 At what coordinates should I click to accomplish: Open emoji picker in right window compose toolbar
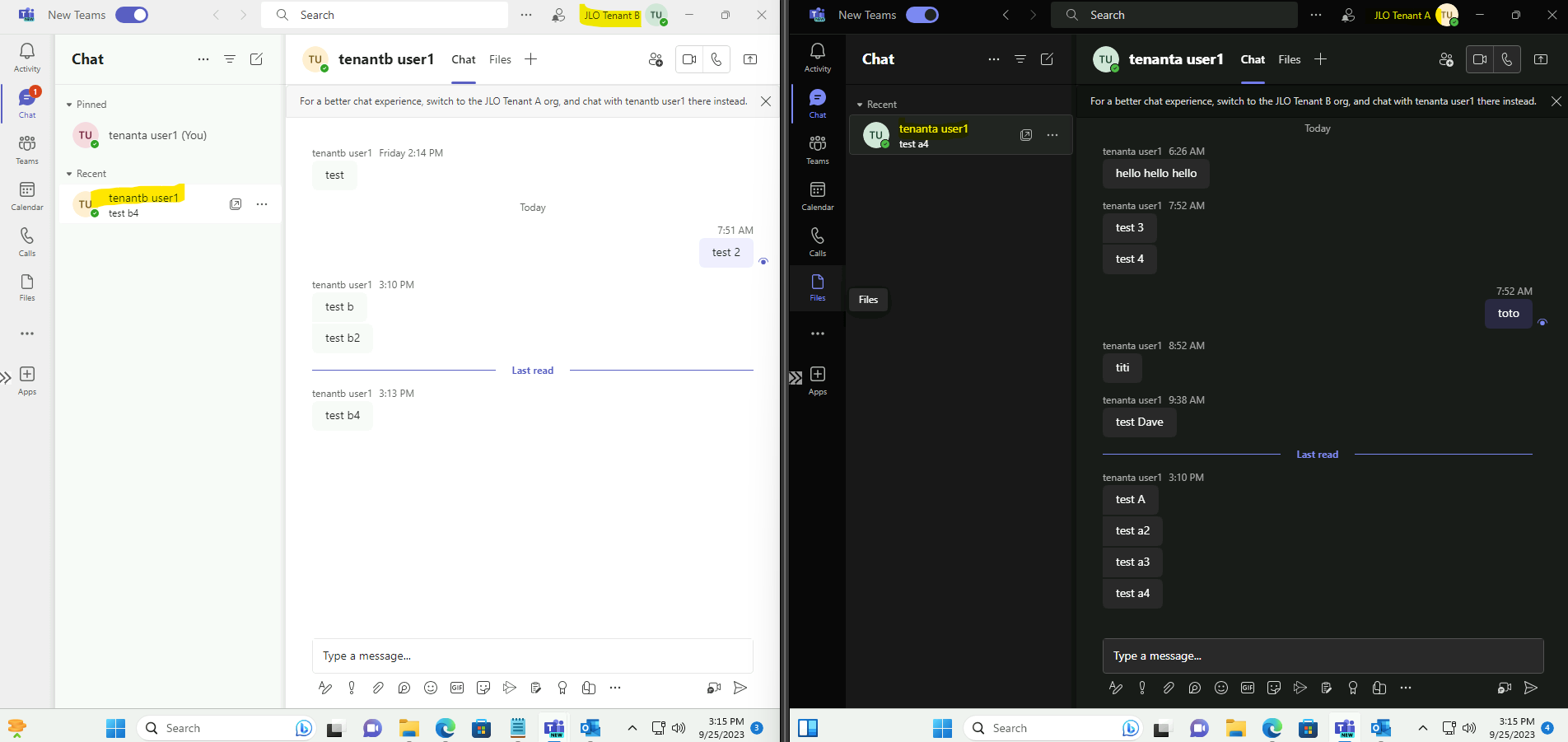[x=1221, y=688]
